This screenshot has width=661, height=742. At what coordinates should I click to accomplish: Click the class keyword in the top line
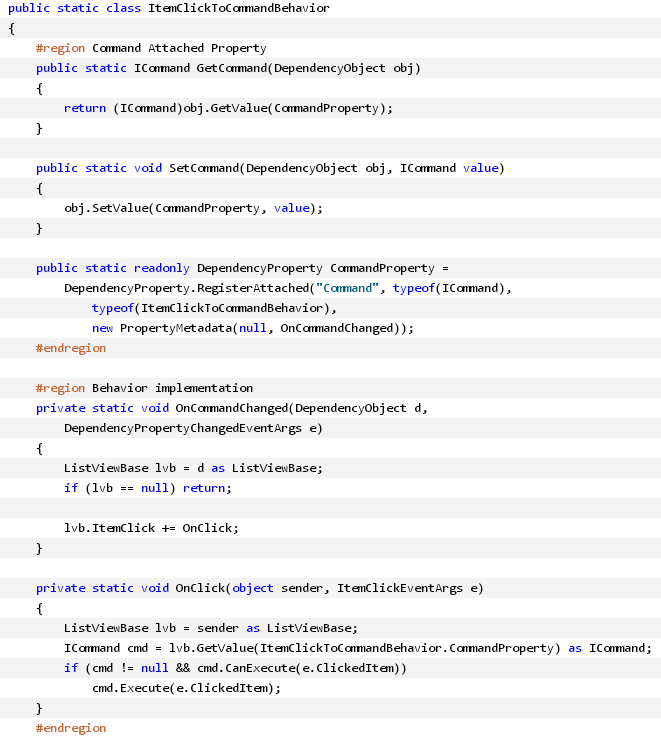click(123, 8)
